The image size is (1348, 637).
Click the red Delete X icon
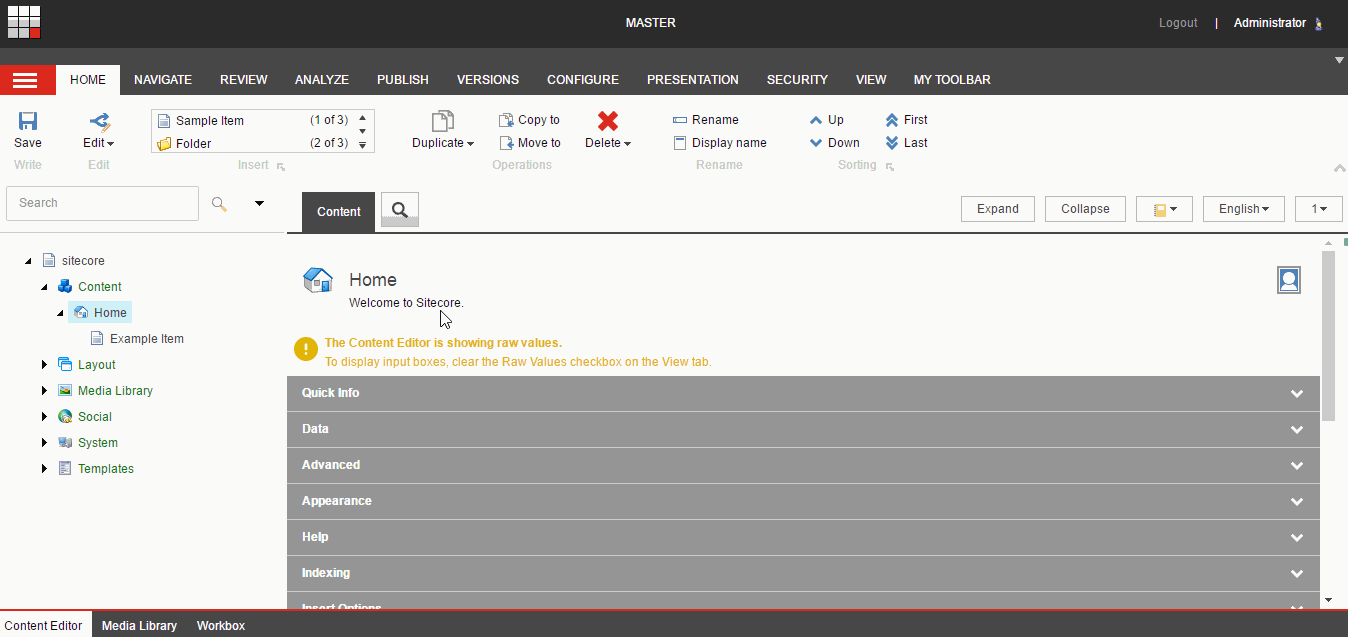[608, 121]
